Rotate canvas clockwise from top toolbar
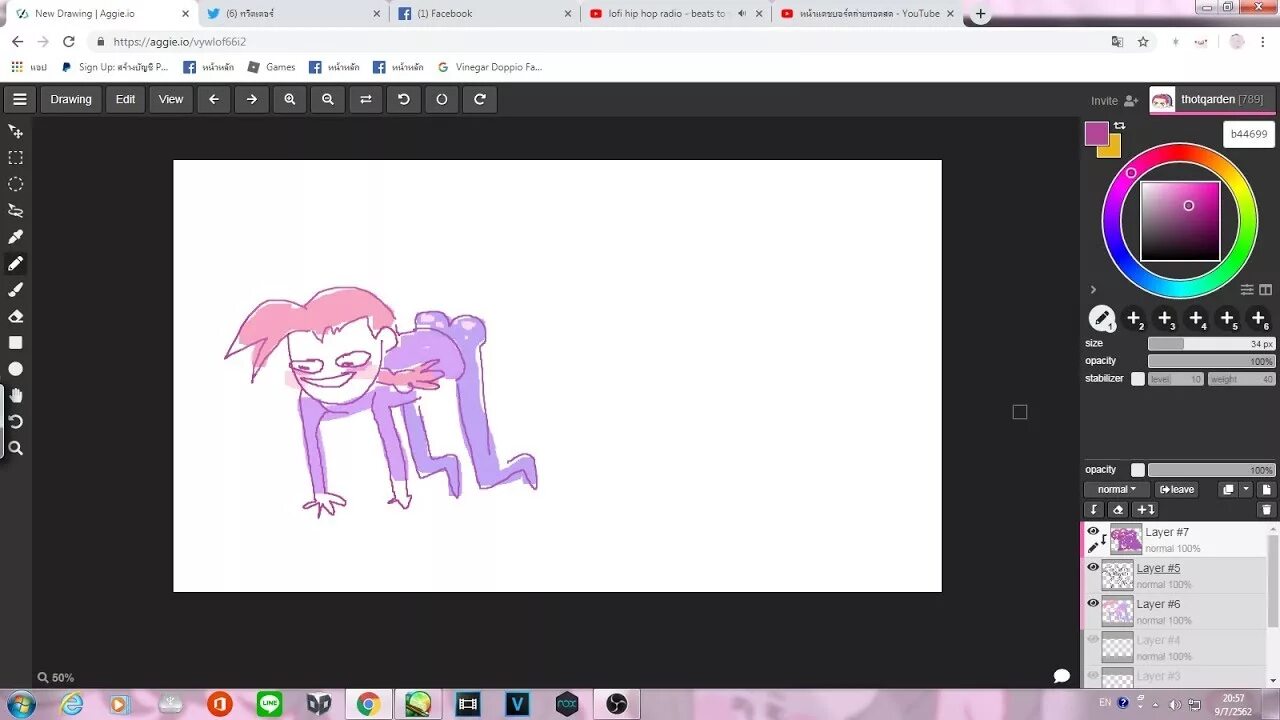 pyautogui.click(x=480, y=99)
